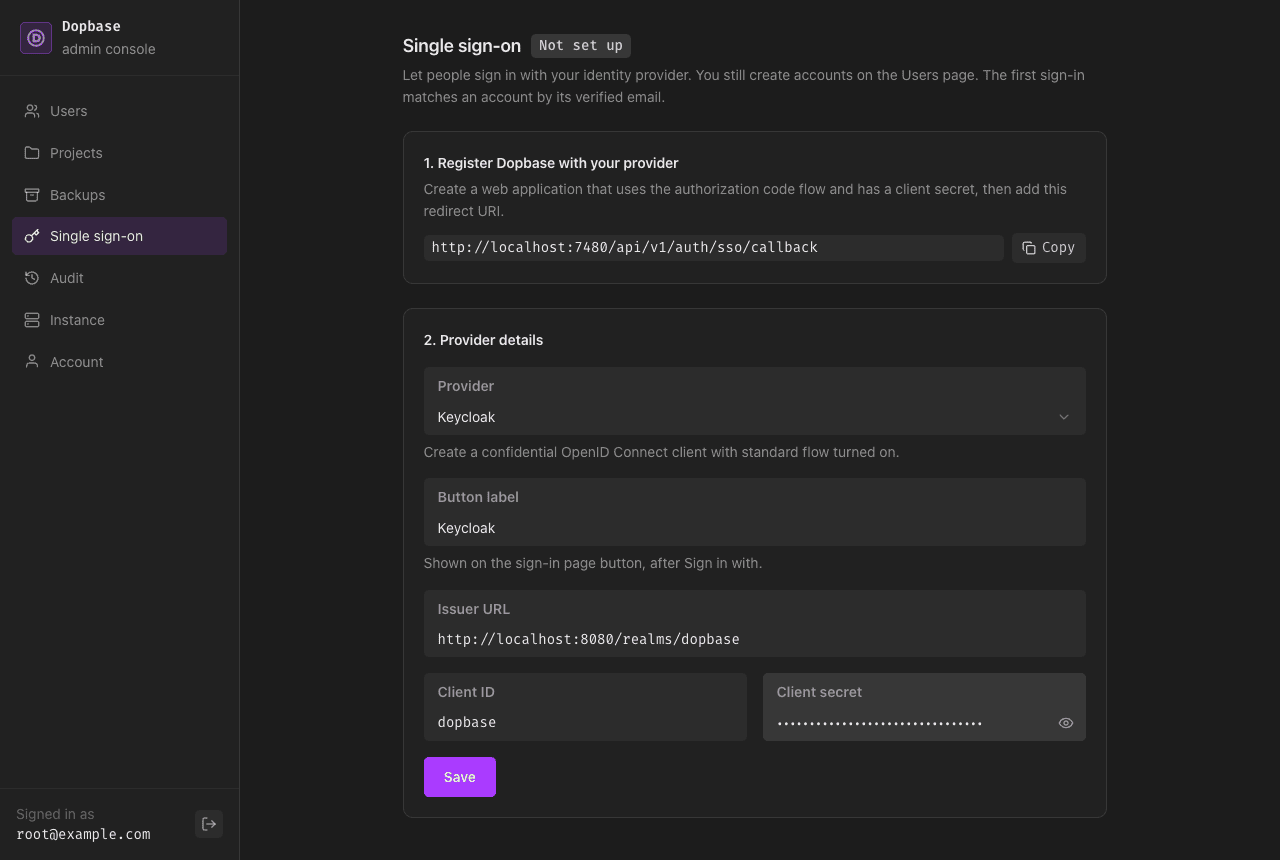
Task: Click the Instance server icon
Action: tap(32, 320)
